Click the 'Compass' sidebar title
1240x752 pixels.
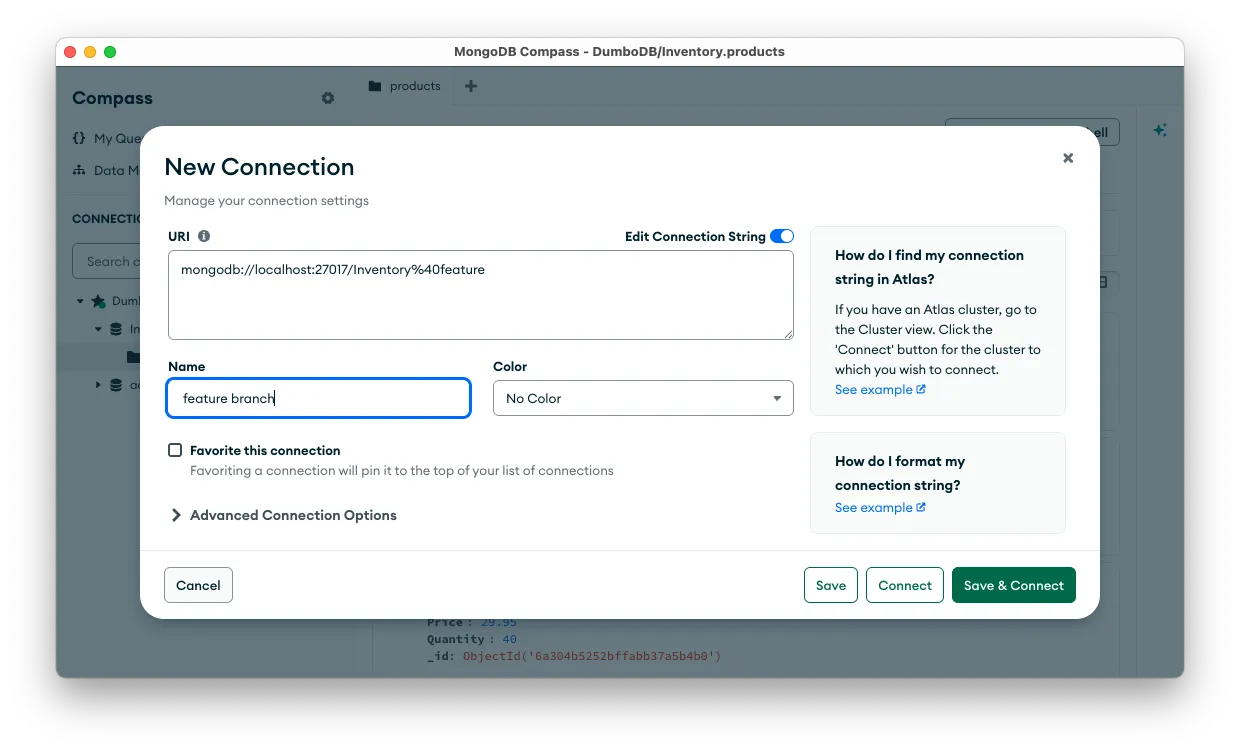tap(112, 98)
